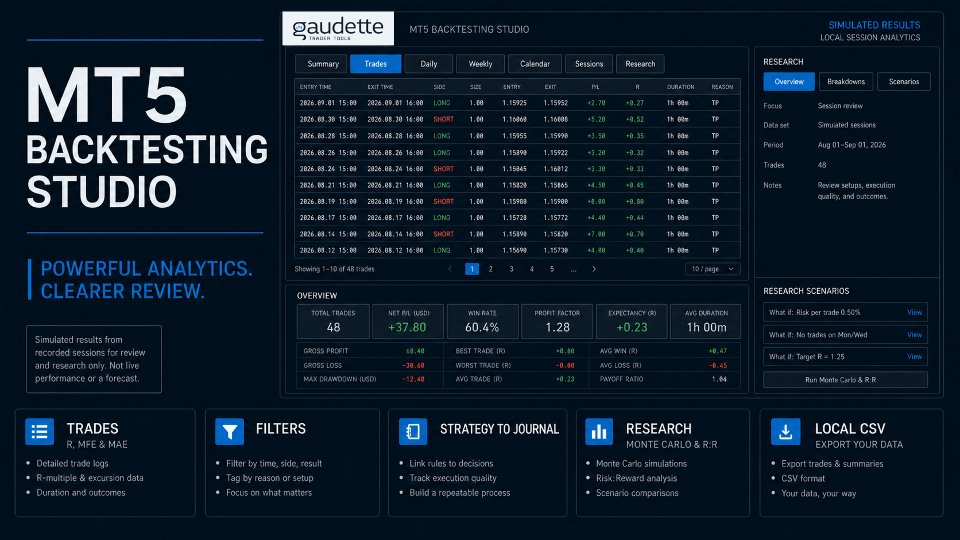Select the 2026.08.30 15:00 entry time cell
The width and height of the screenshot is (960, 540).
328,119
